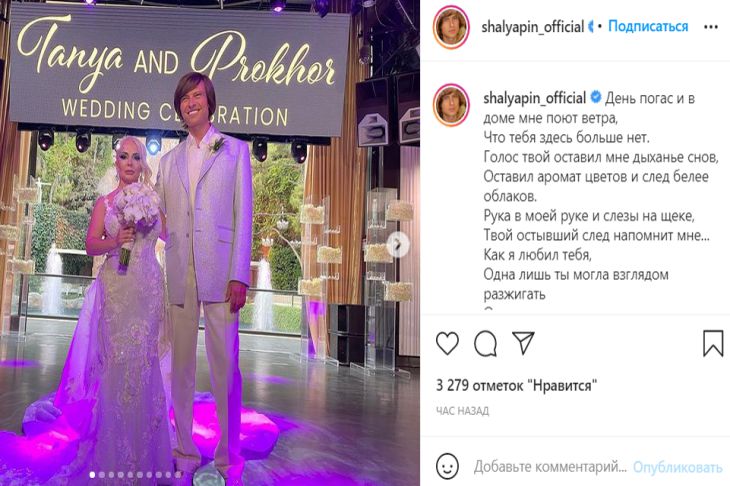Click the wedding photo of the couple

[210, 243]
